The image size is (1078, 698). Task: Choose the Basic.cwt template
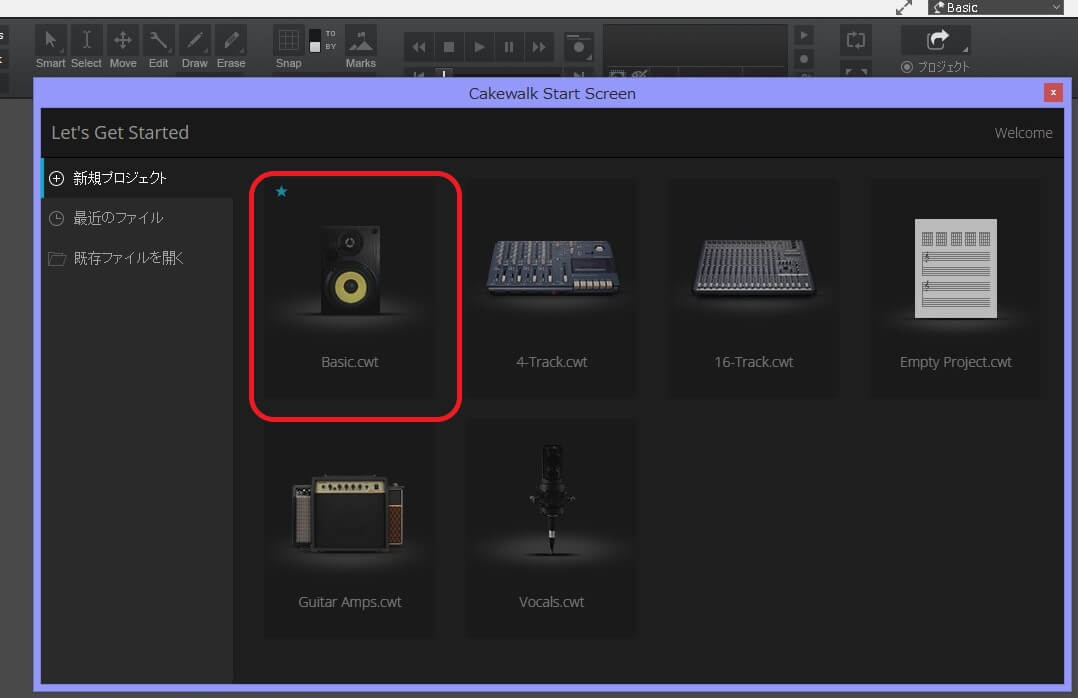pyautogui.click(x=349, y=288)
